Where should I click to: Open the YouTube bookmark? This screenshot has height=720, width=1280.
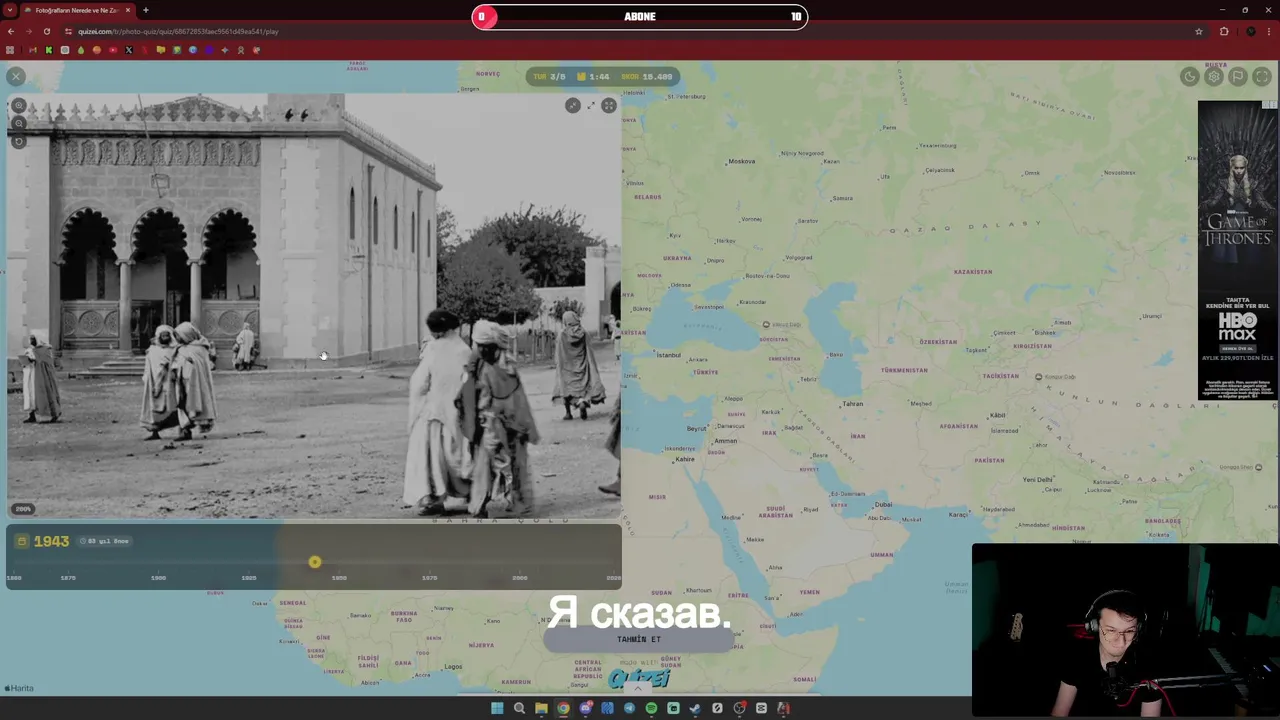pyautogui.click(x=112, y=50)
